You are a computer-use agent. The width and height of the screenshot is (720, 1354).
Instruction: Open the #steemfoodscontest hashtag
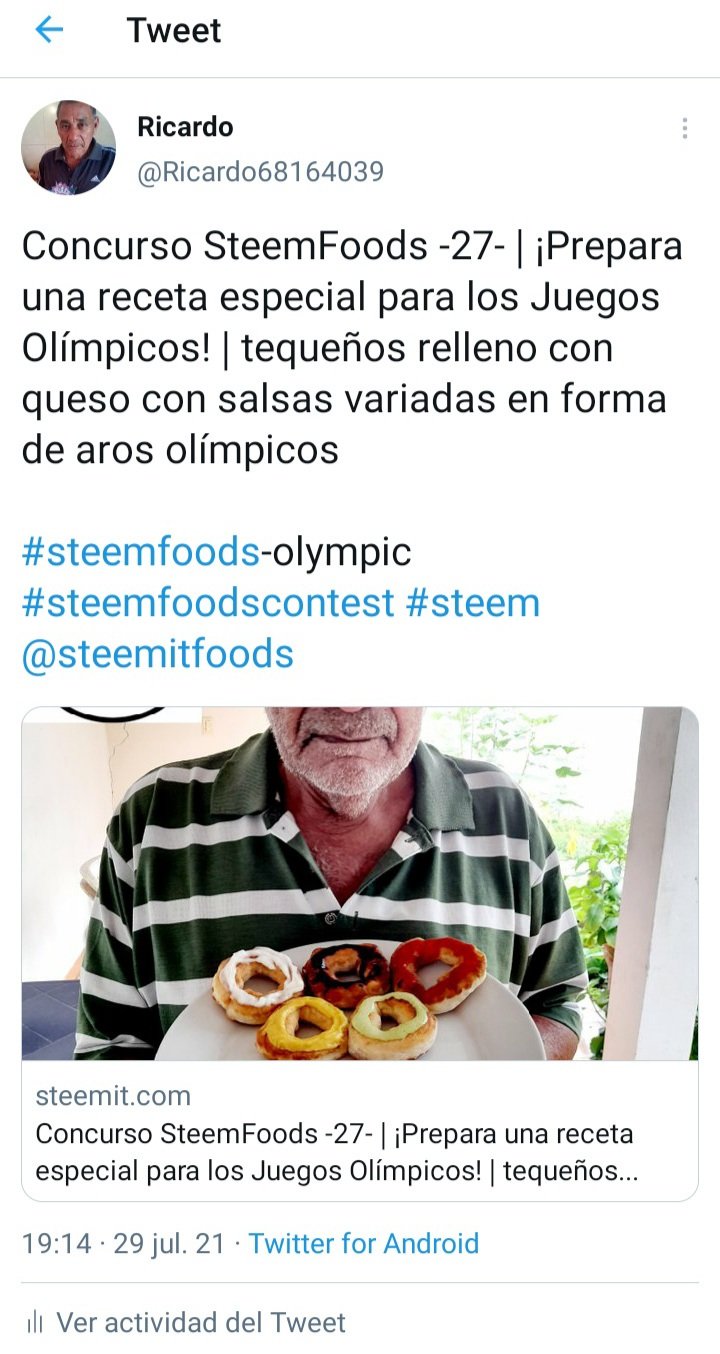pyautogui.click(x=208, y=603)
